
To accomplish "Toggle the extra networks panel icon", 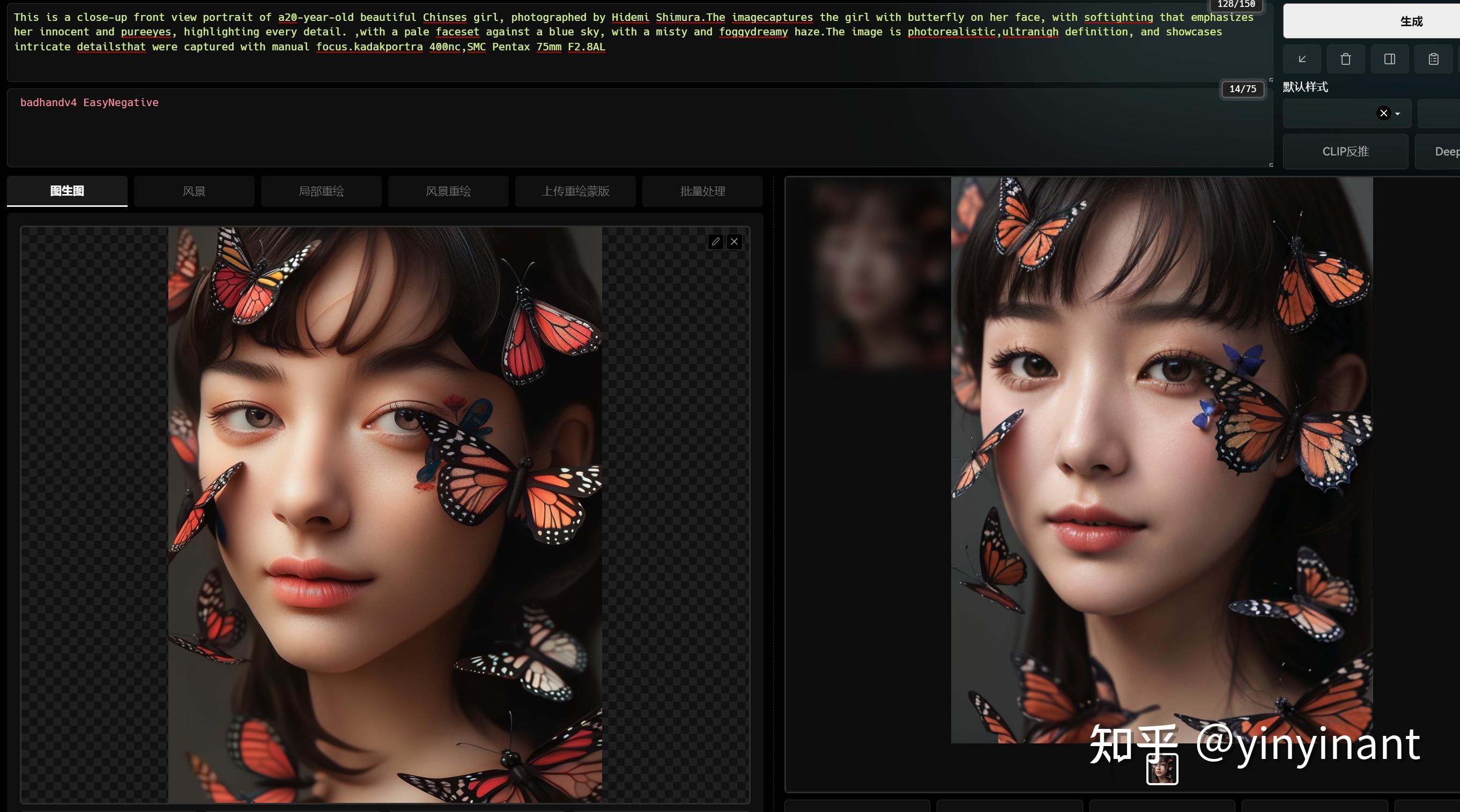I will pos(1389,59).
